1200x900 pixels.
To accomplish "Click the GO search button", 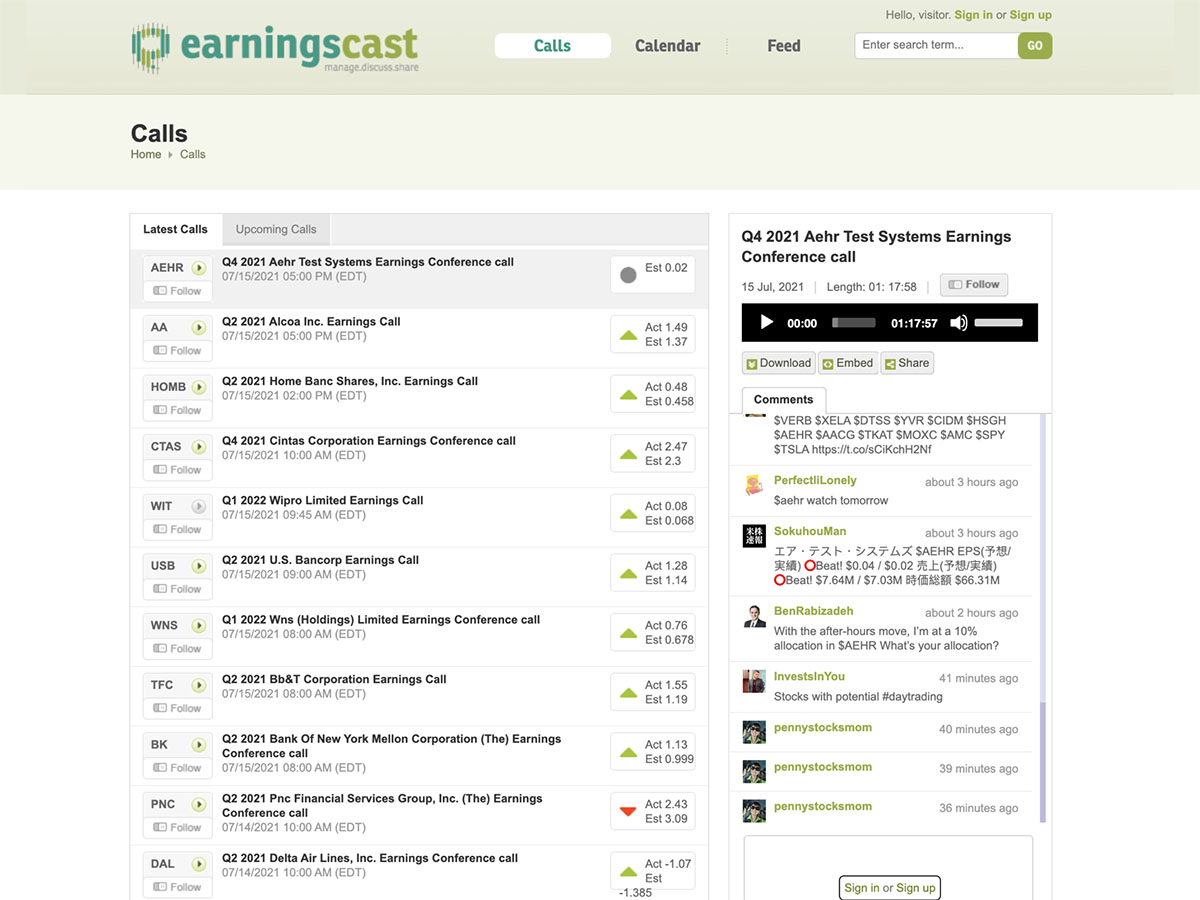I will pyautogui.click(x=1035, y=46).
